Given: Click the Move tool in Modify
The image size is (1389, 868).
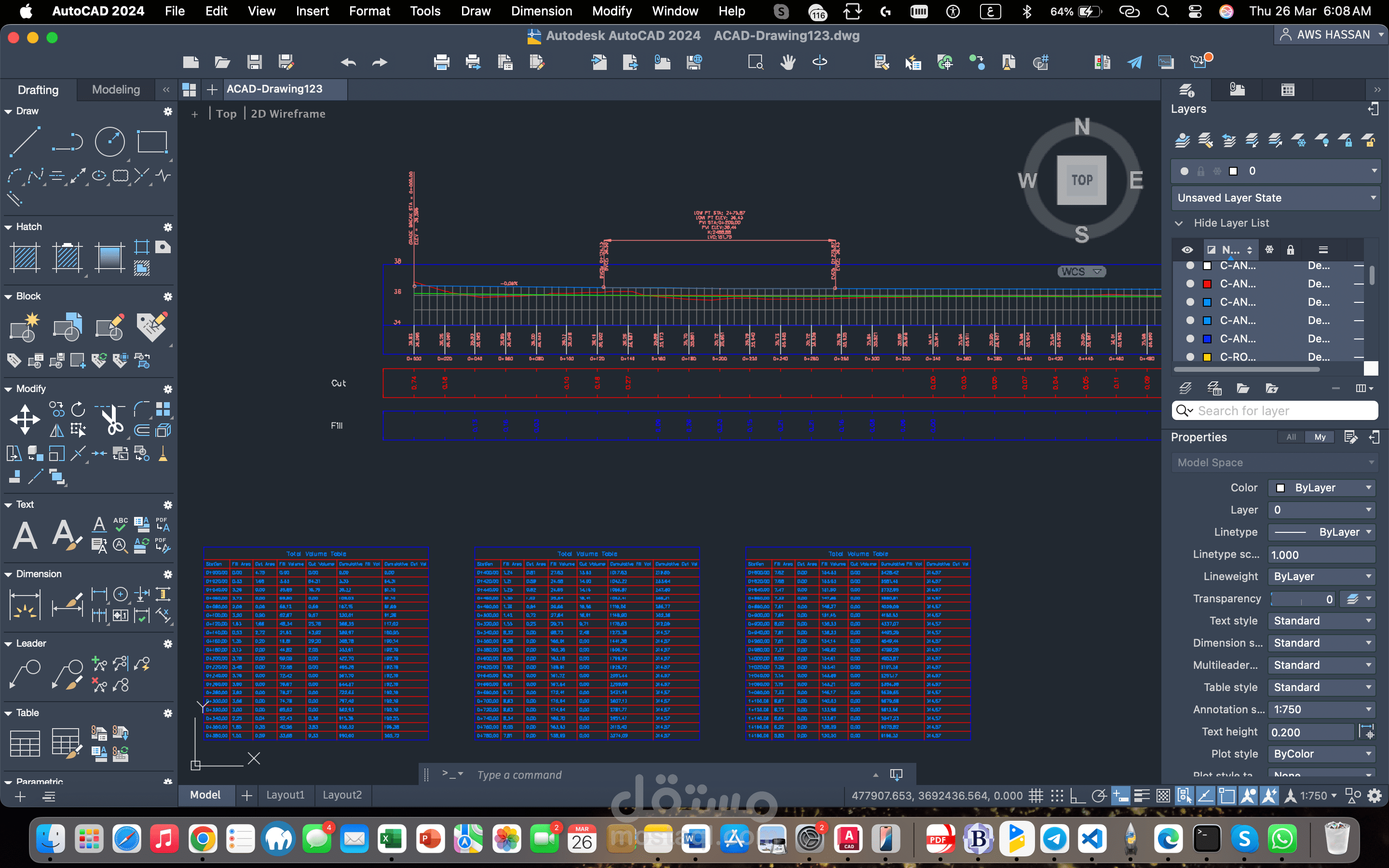Looking at the screenshot, I should click(x=25, y=419).
